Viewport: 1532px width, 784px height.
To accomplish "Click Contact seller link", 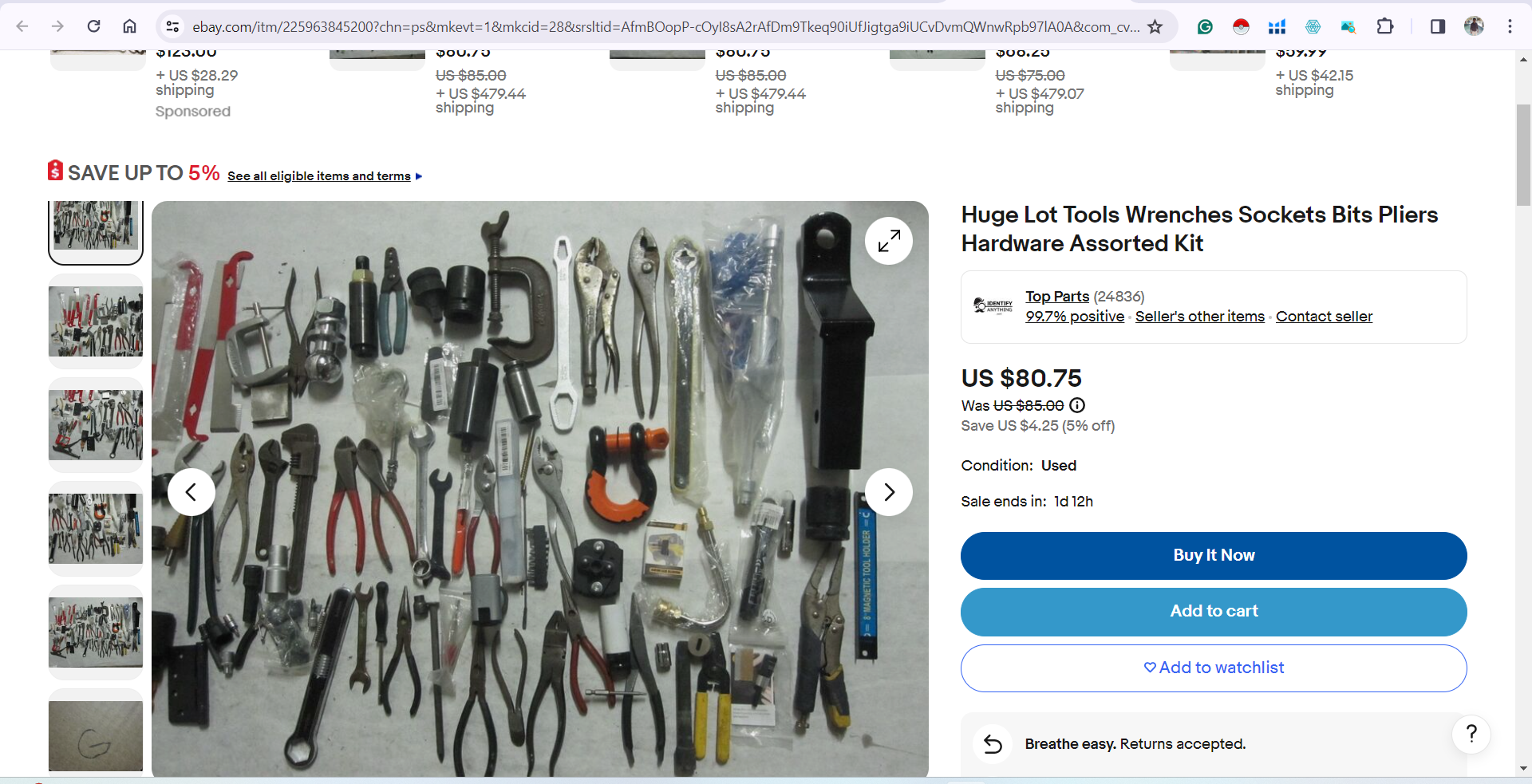I will coord(1324,317).
